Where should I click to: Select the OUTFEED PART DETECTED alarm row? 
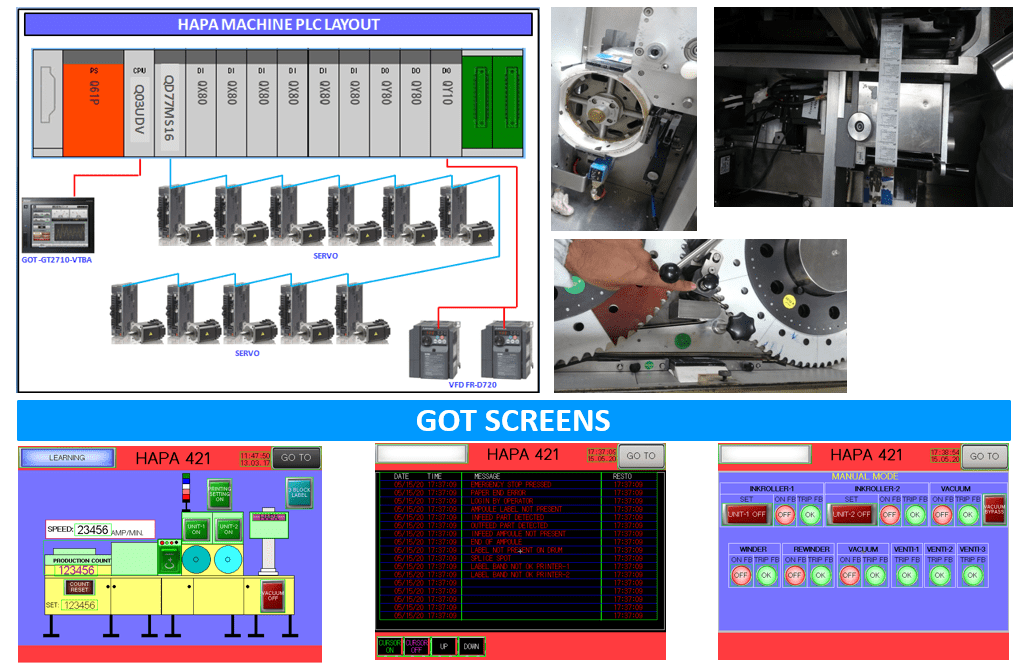click(x=520, y=525)
